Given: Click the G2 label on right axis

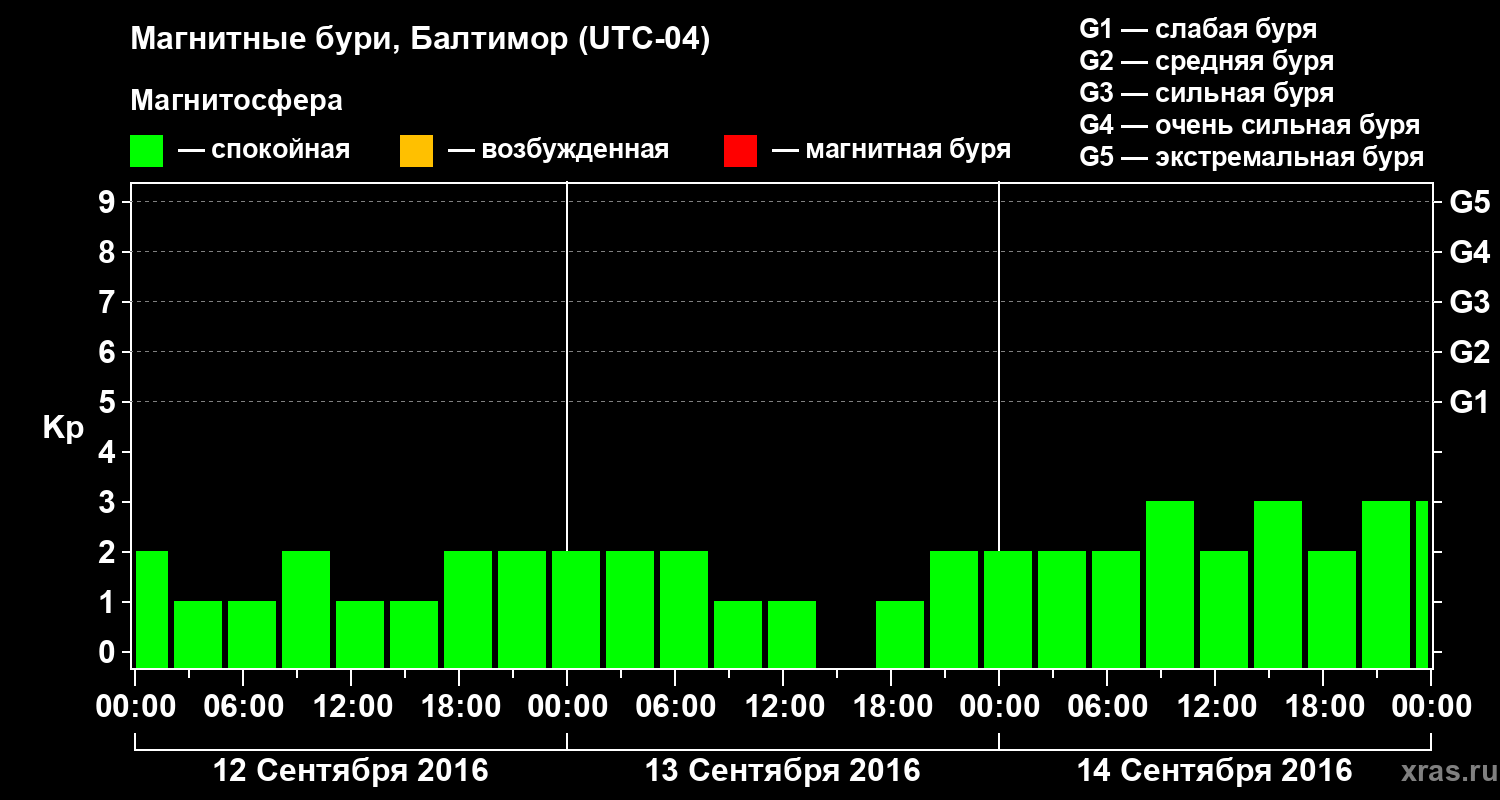Looking at the screenshot, I should [x=1469, y=352].
